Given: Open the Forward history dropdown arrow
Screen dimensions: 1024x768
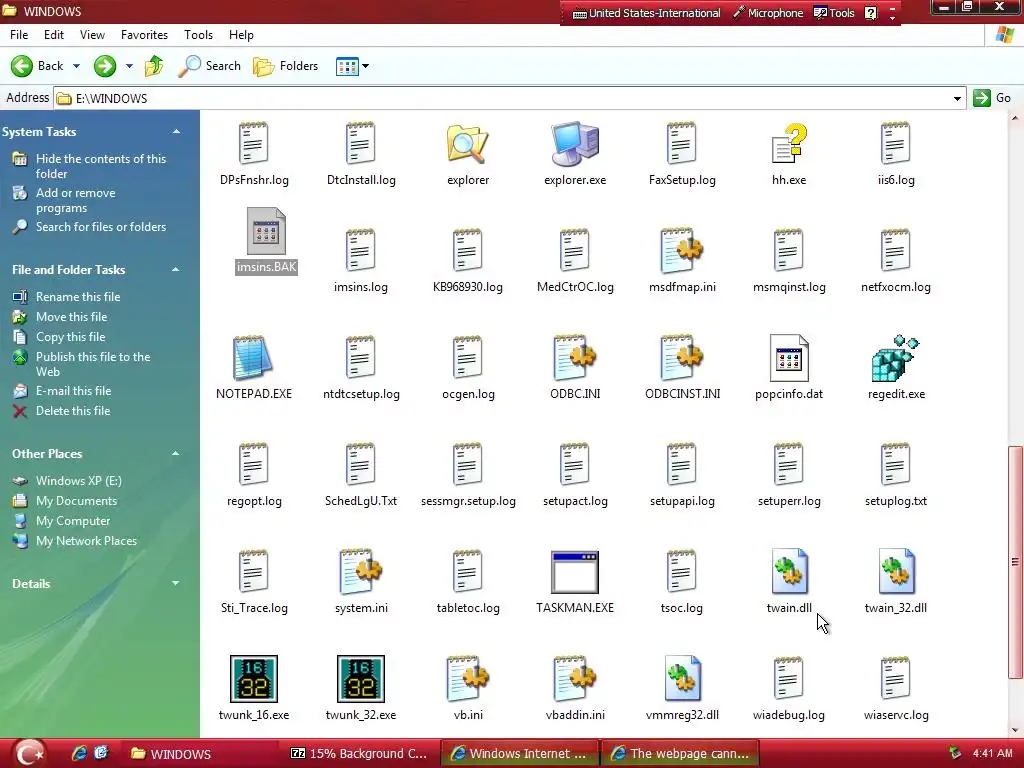Looking at the screenshot, I should pyautogui.click(x=129, y=66).
